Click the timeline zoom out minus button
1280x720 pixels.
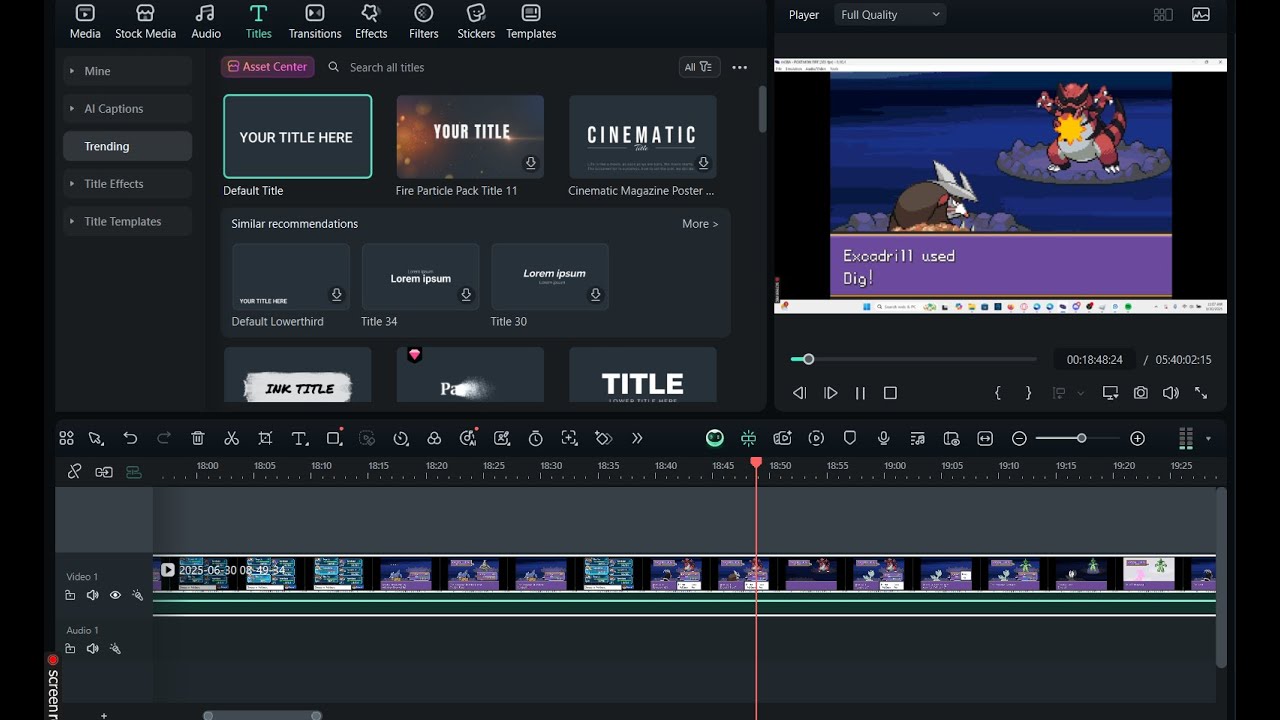tap(1019, 438)
